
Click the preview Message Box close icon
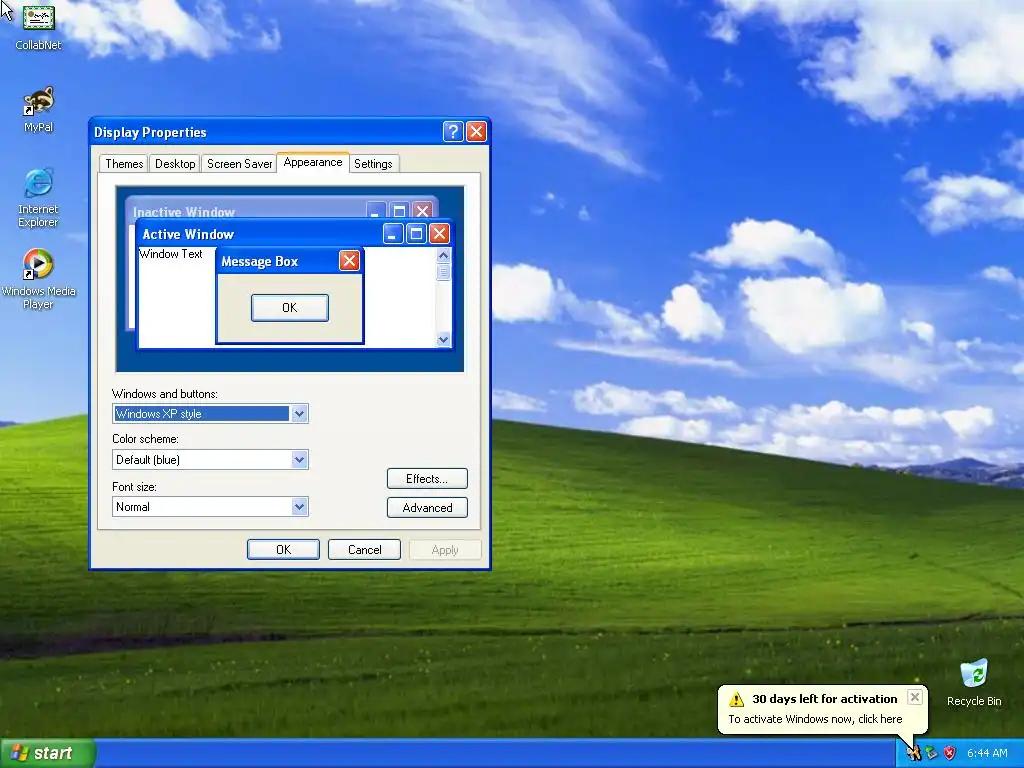pyautogui.click(x=349, y=261)
